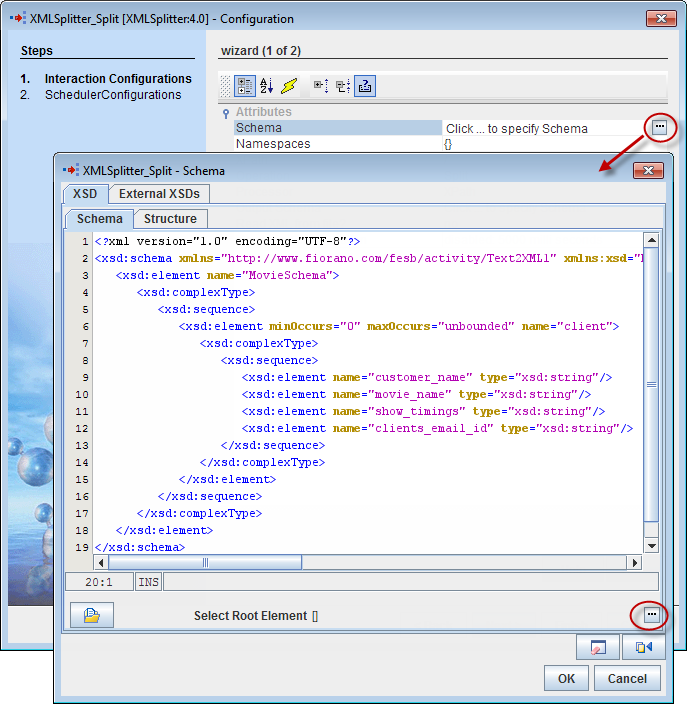Click the customer_name element line
The width and height of the screenshot is (687, 704).
click(427, 377)
